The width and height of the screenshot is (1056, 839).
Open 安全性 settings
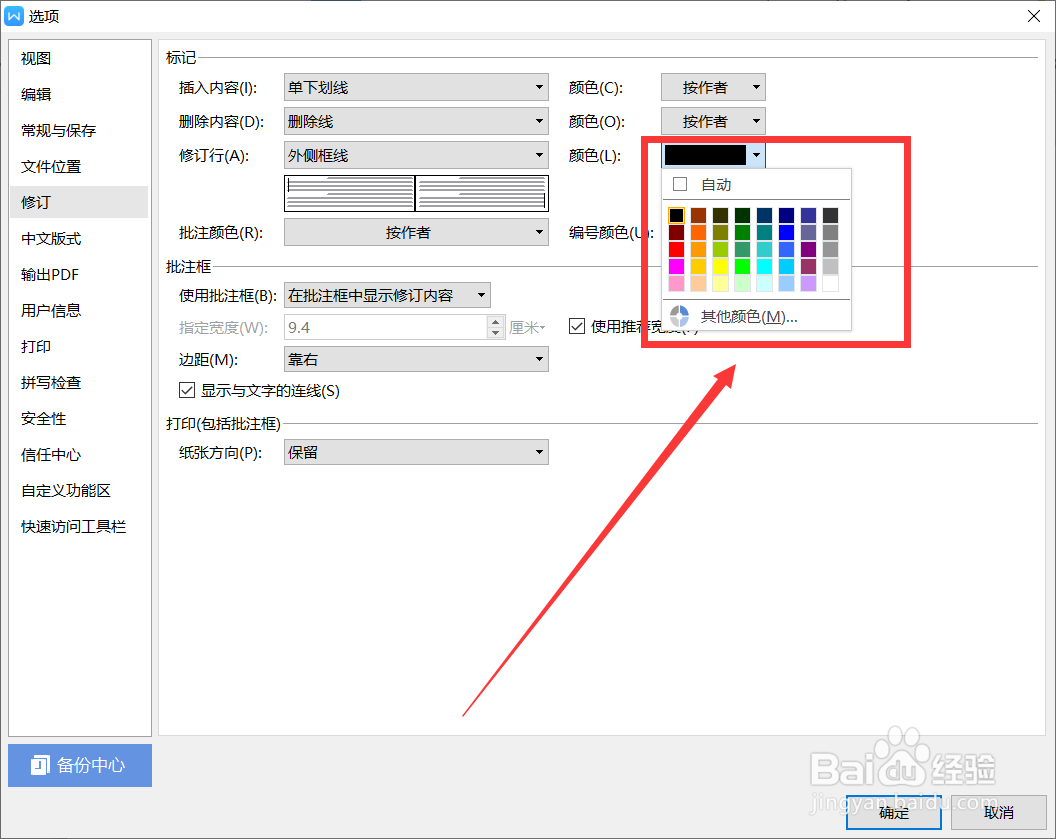point(79,419)
